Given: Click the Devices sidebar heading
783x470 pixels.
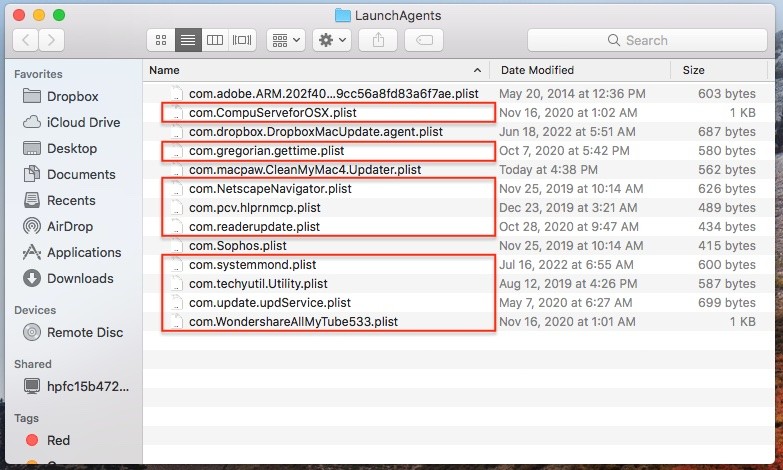Looking at the screenshot, I should pos(35,310).
